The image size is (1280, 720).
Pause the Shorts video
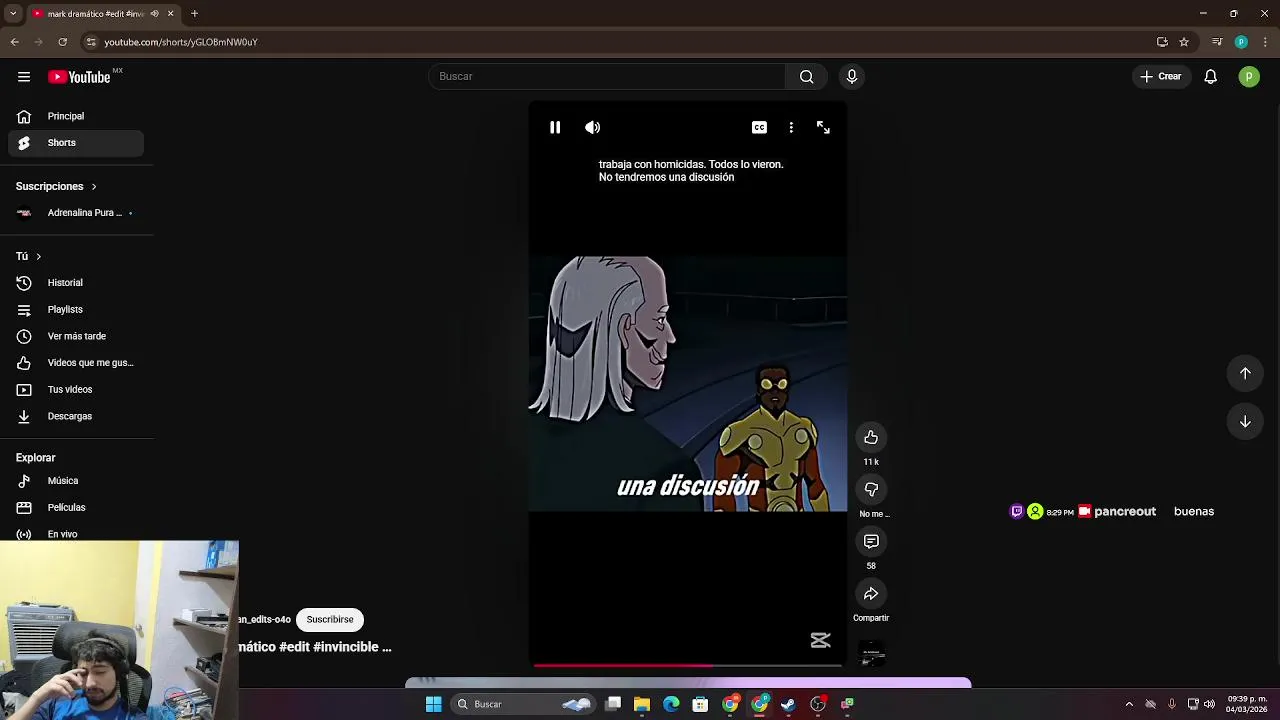click(x=555, y=127)
